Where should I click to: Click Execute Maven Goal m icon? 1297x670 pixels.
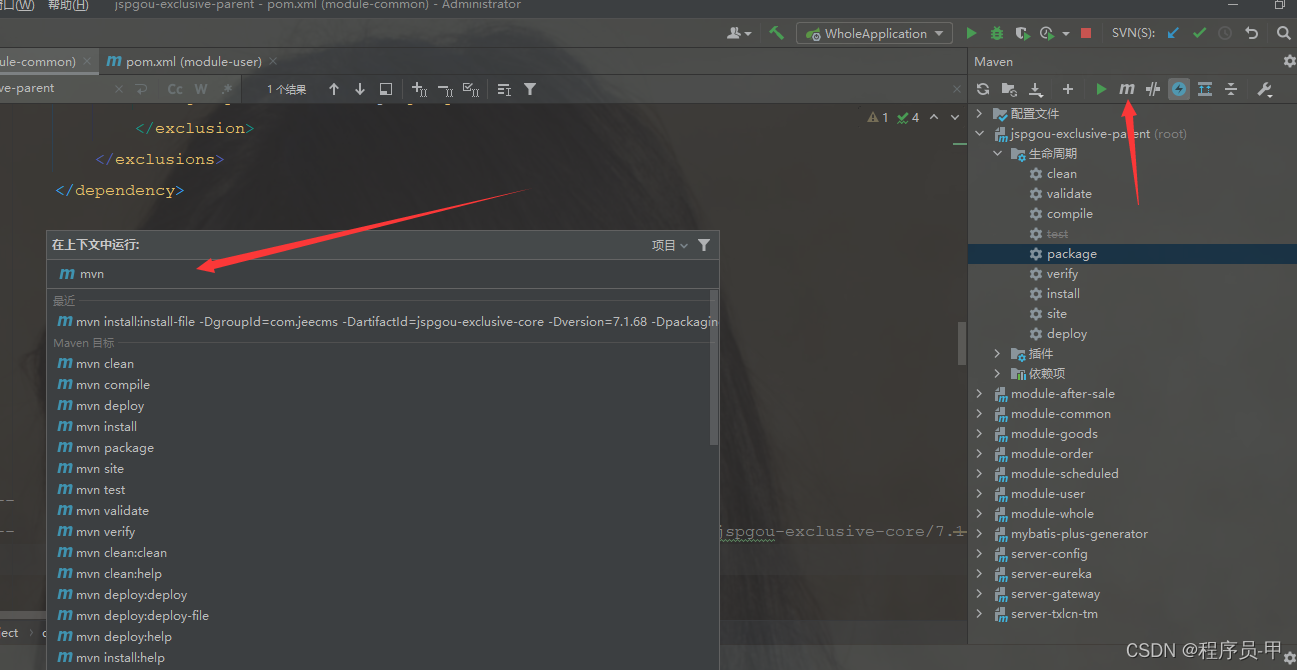click(x=1127, y=89)
